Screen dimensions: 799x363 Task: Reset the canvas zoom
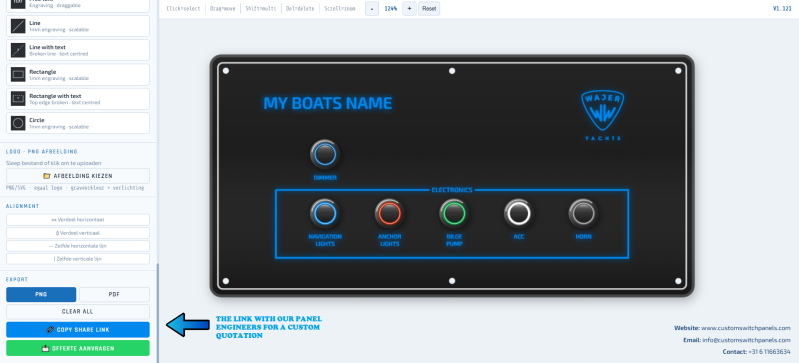point(429,9)
